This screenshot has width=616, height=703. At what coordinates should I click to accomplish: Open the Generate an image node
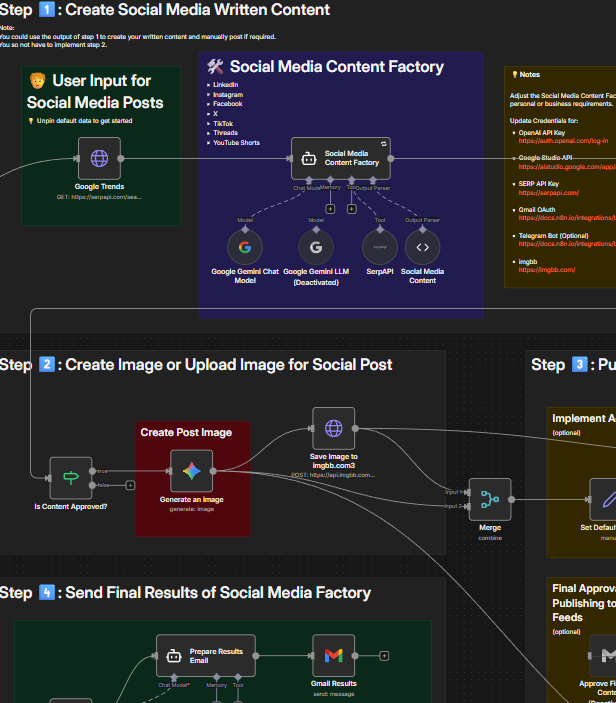click(191, 470)
